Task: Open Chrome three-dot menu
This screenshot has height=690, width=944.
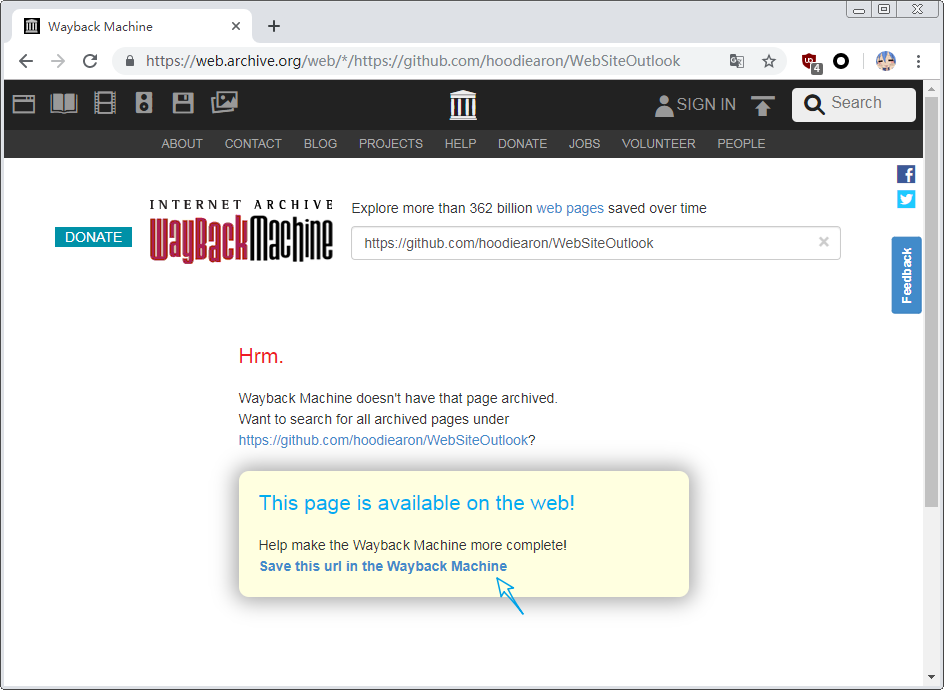Action: click(x=918, y=61)
